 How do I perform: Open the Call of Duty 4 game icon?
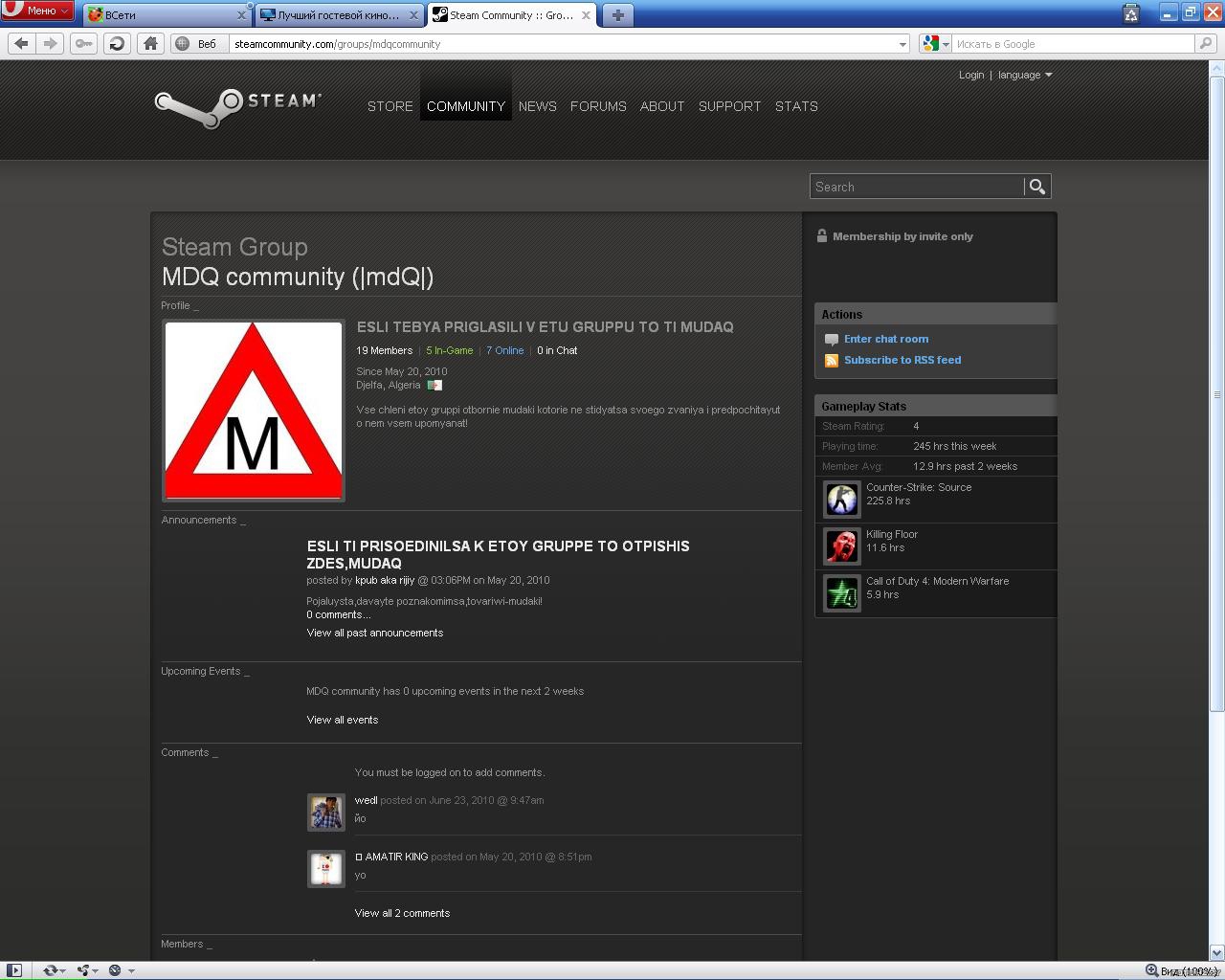(x=842, y=593)
